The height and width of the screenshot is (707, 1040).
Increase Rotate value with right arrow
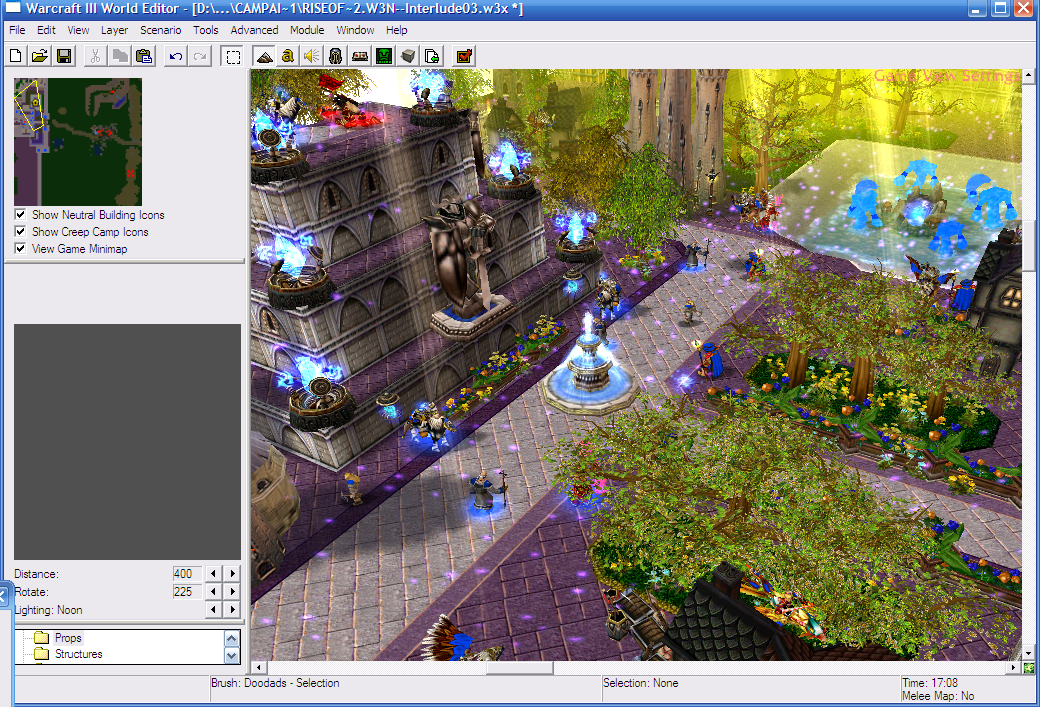[232, 592]
